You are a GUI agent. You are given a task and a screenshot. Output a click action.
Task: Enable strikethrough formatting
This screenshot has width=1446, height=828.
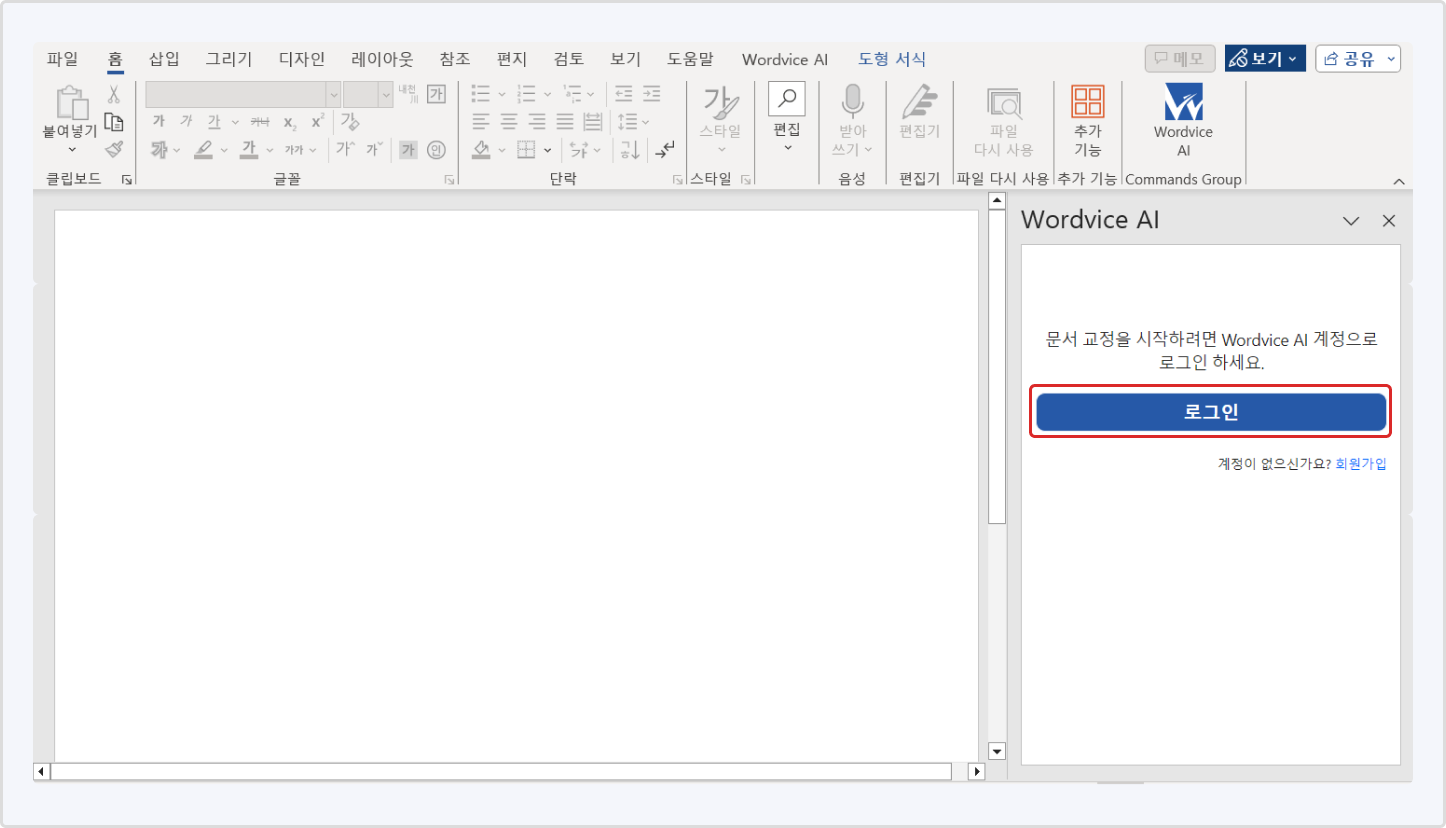[x=260, y=122]
